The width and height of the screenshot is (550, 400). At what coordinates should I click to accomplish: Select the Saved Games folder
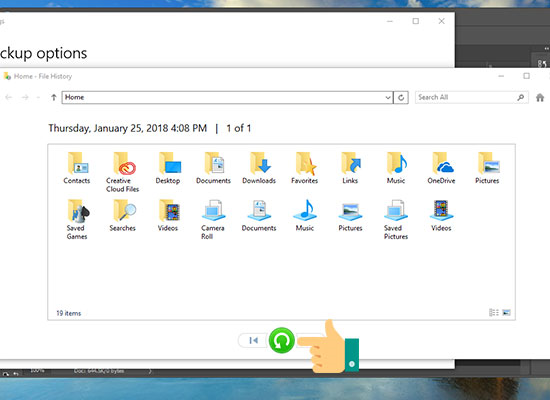77,219
